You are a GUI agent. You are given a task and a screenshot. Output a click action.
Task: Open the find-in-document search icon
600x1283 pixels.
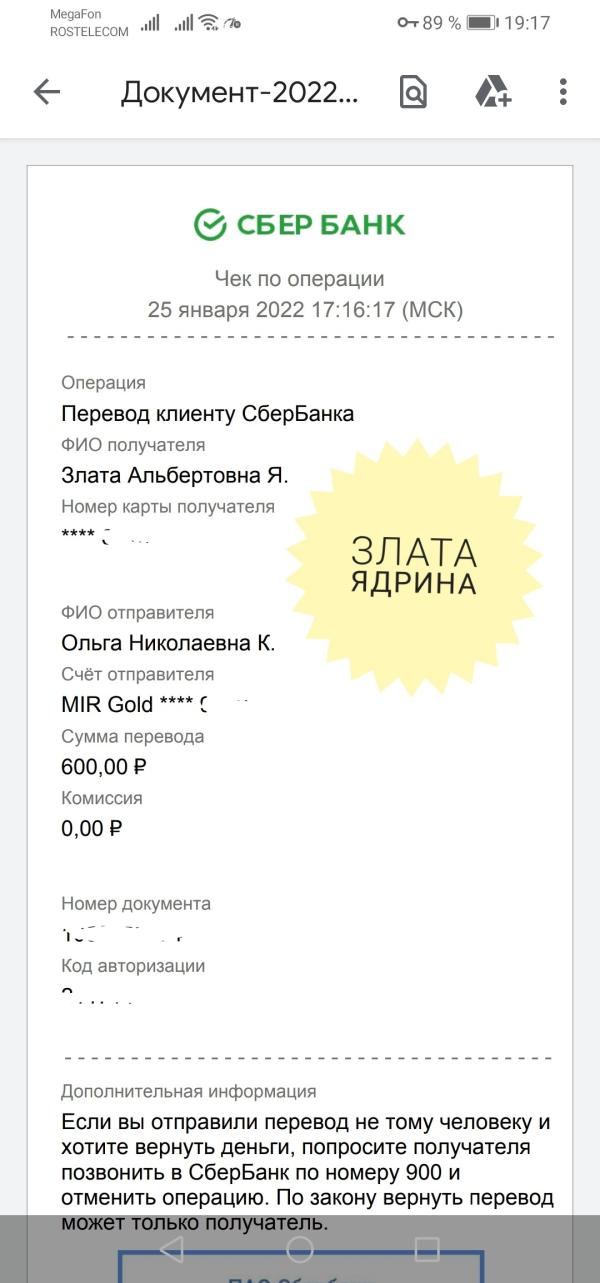tap(413, 92)
